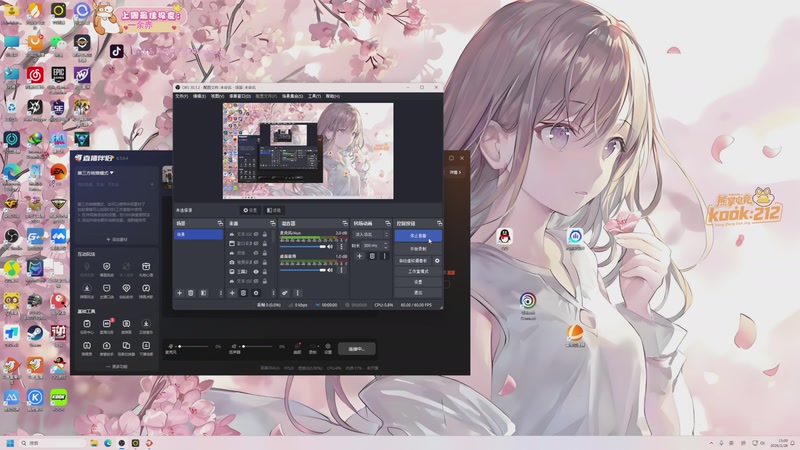Add a new source with plus icon
800x450 pixels.
(232, 293)
